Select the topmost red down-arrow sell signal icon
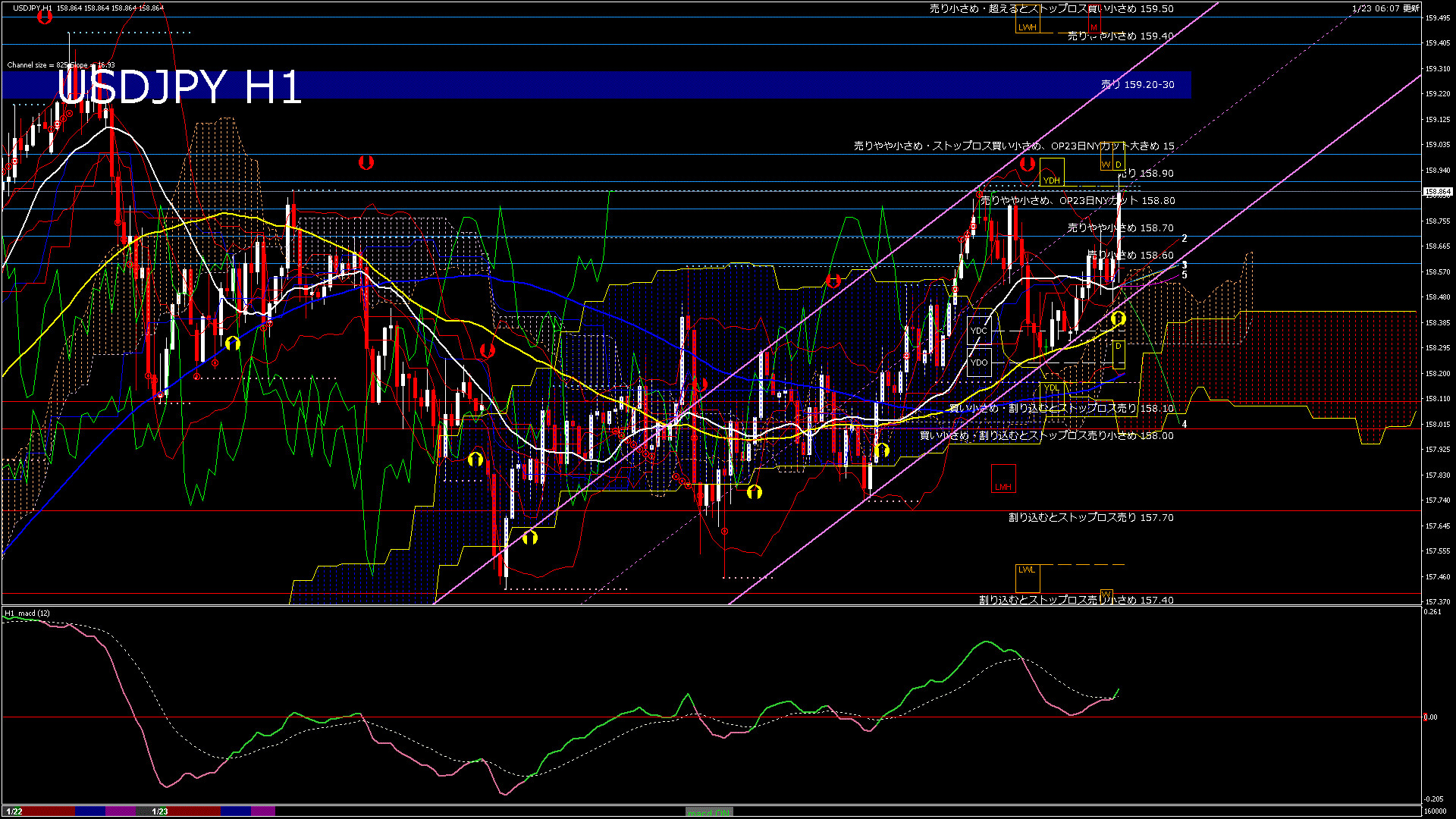 44,17
